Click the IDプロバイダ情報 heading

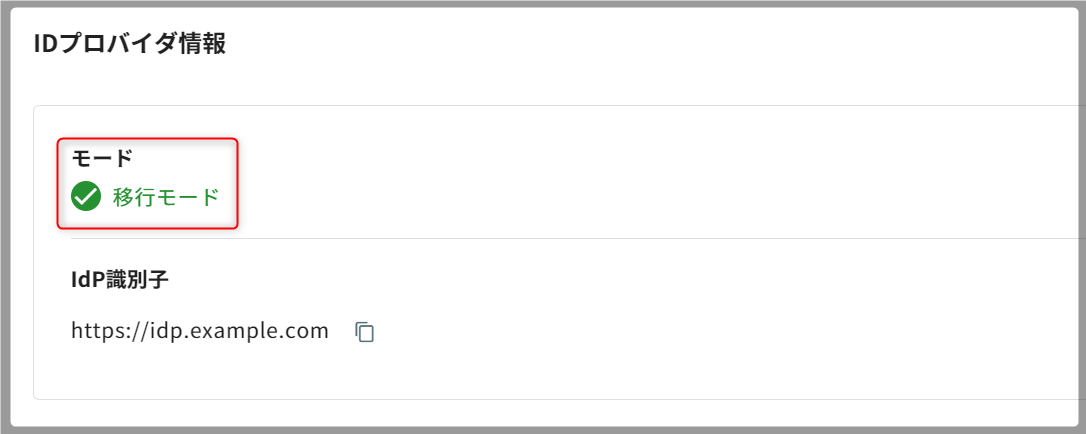(129, 44)
